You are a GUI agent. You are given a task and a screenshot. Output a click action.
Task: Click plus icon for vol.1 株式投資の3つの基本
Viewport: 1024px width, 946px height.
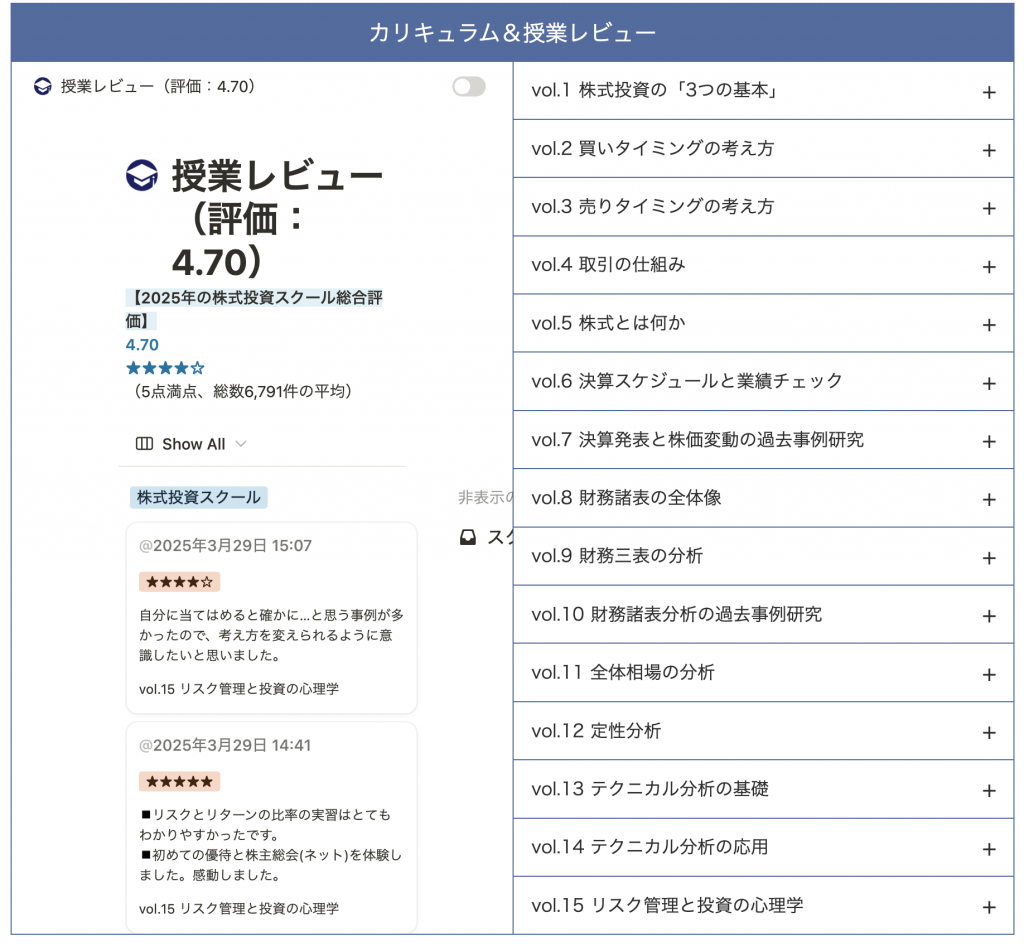988,92
